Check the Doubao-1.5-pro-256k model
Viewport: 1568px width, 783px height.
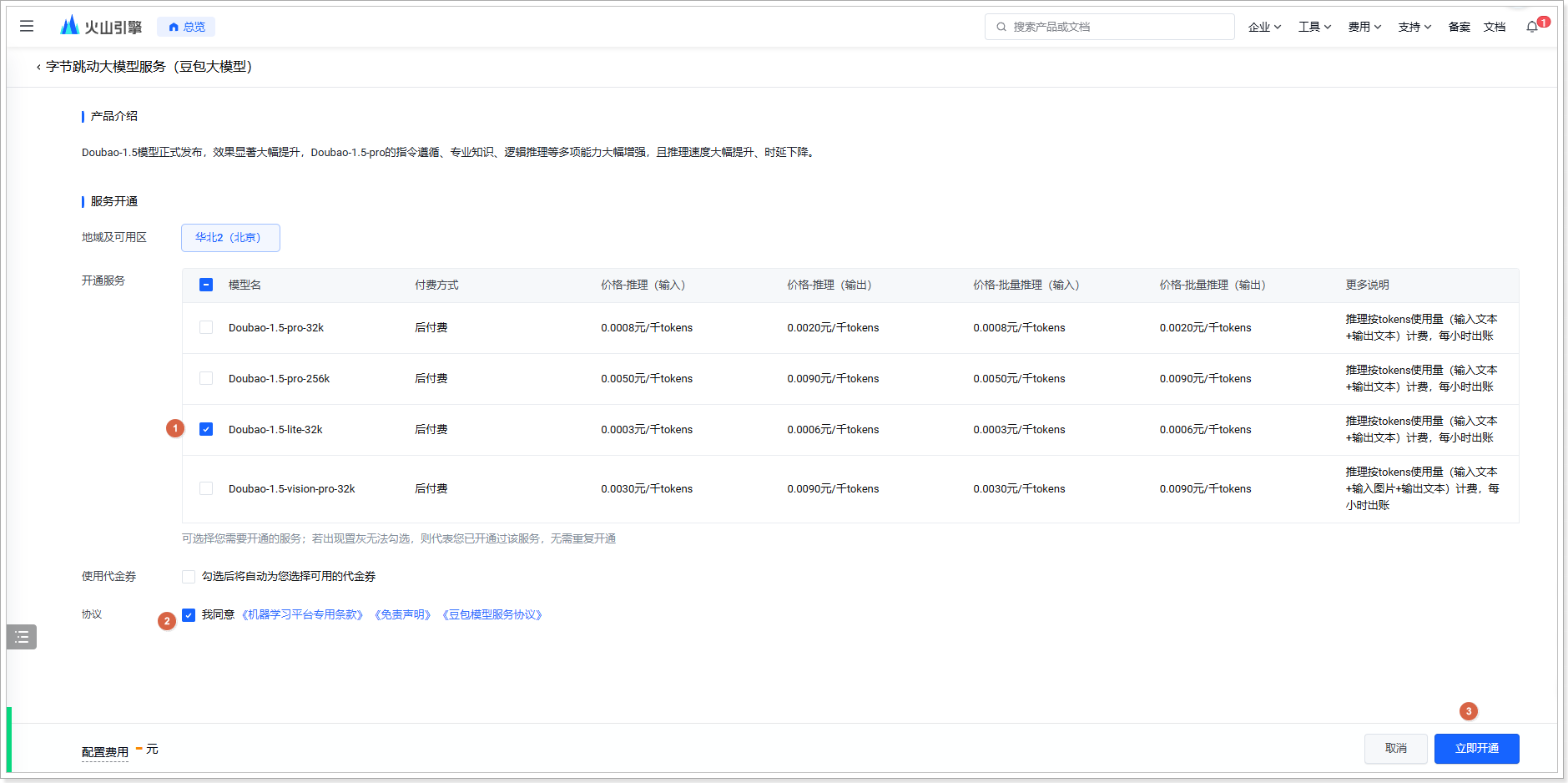click(x=206, y=378)
